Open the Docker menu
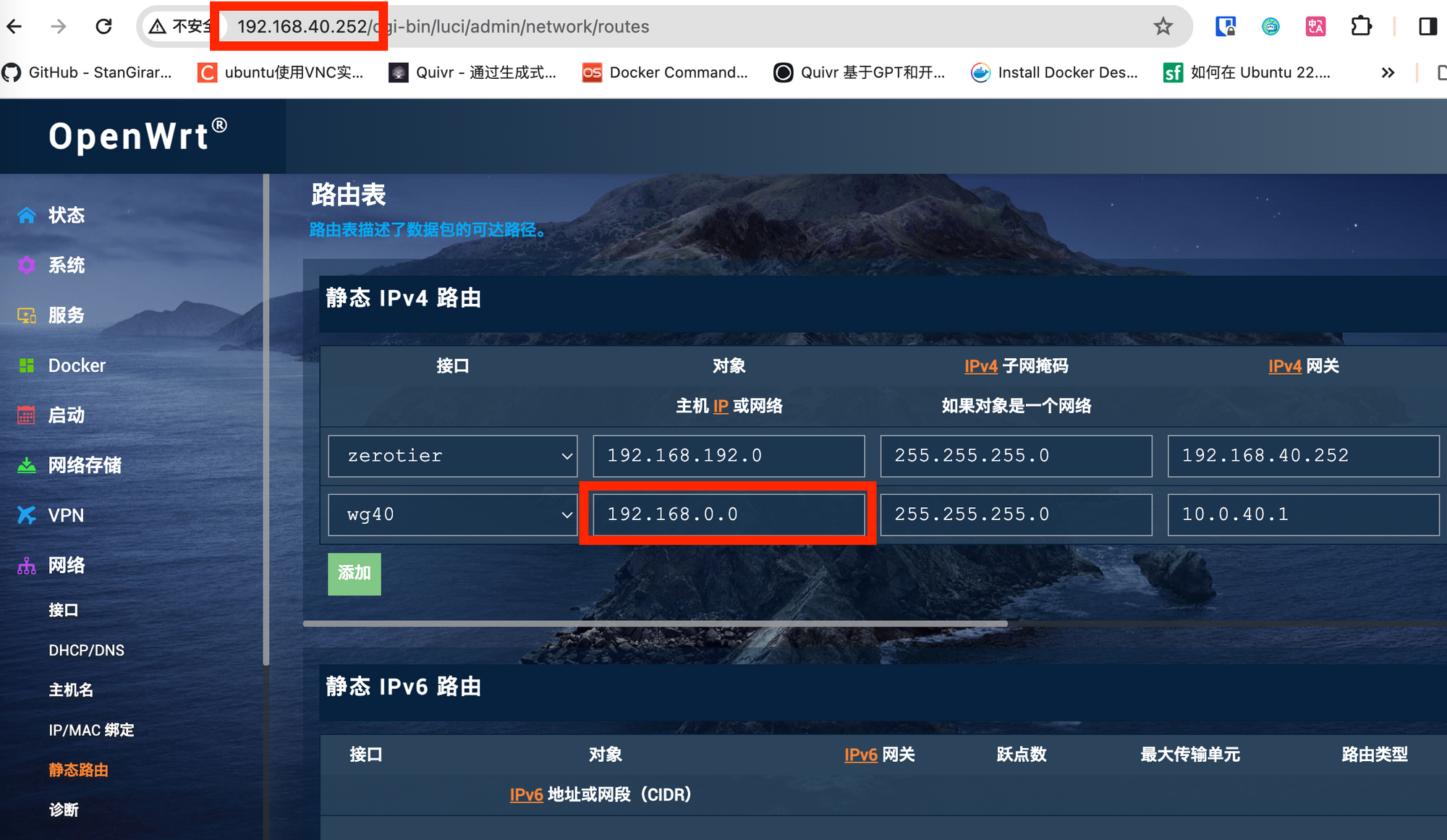 (x=77, y=365)
